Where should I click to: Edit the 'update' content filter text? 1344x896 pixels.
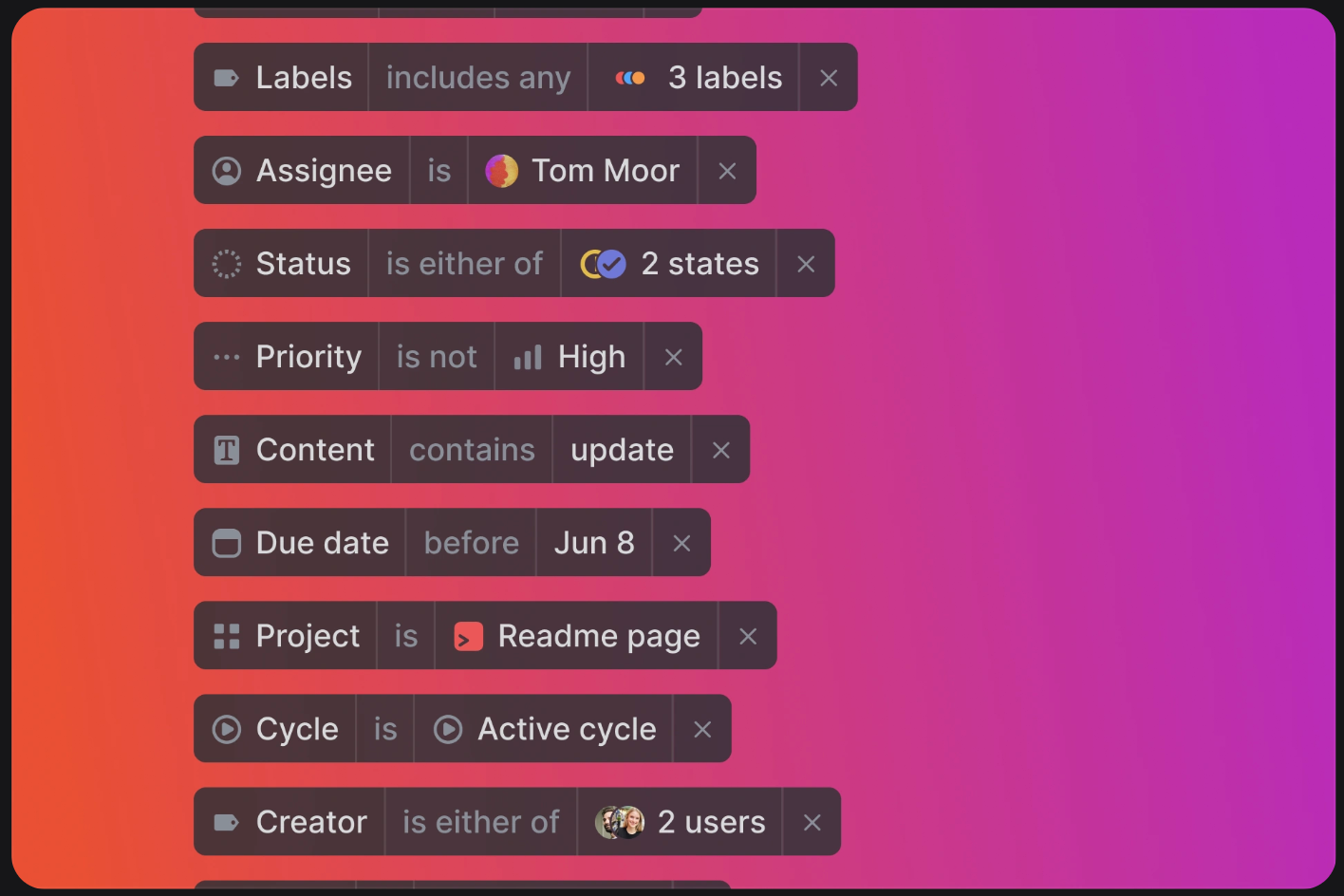[622, 450]
